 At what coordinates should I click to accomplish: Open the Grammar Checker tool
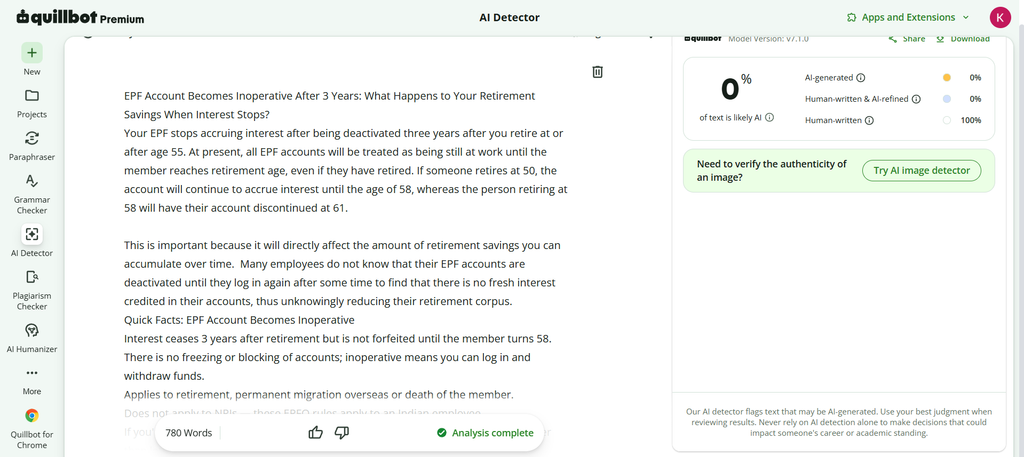[32, 181]
